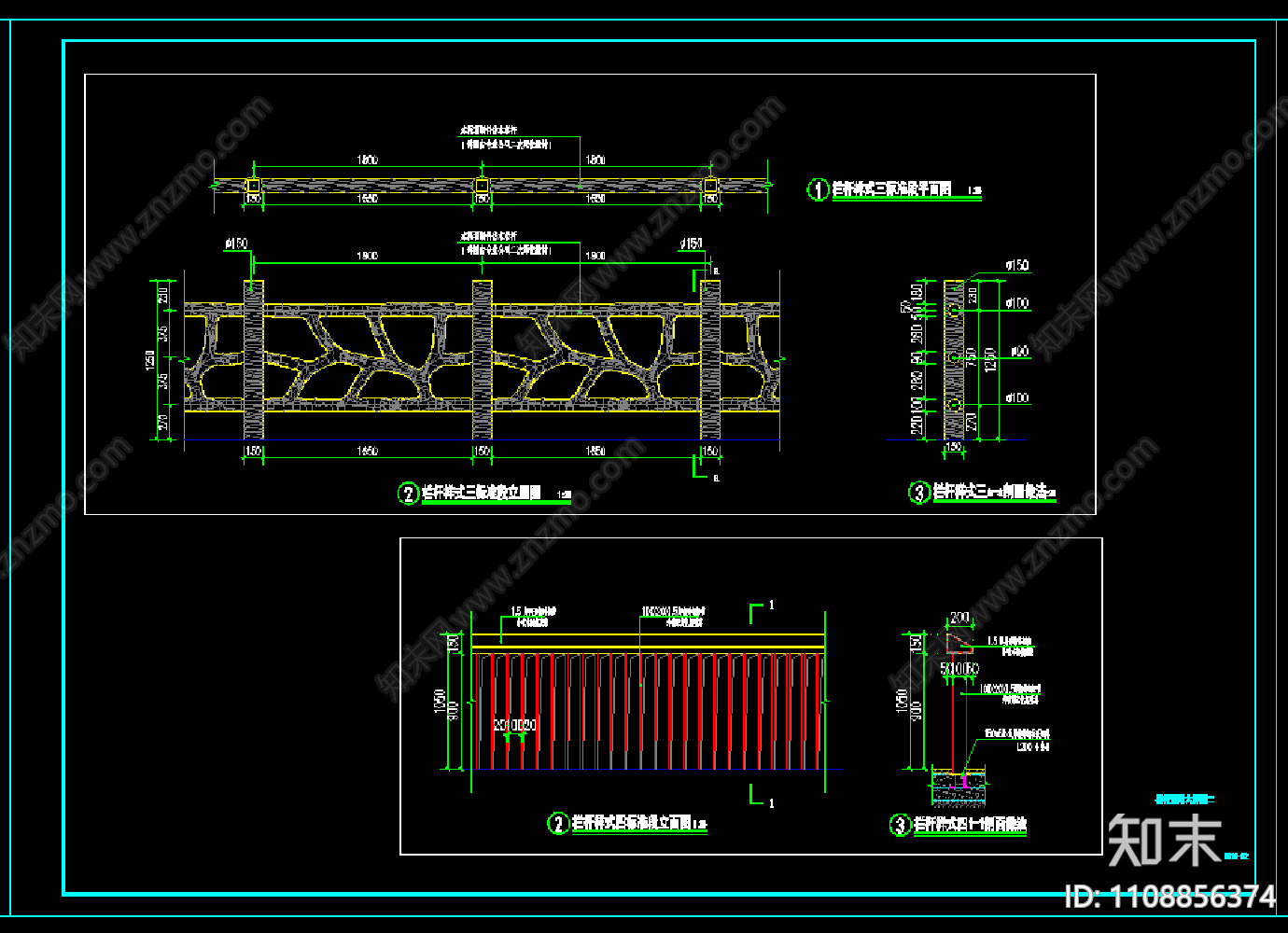Click the green-underlined plan view title text

891,189
